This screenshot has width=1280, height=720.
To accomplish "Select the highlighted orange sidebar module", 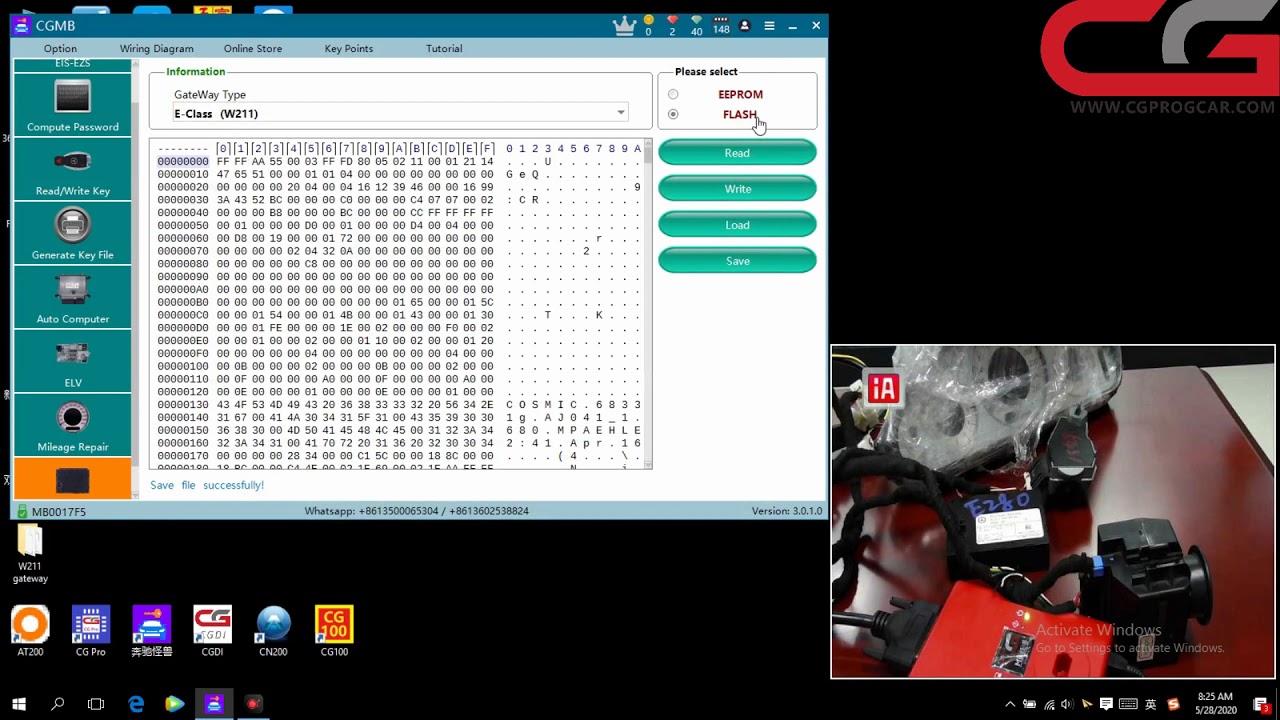I will (72, 478).
